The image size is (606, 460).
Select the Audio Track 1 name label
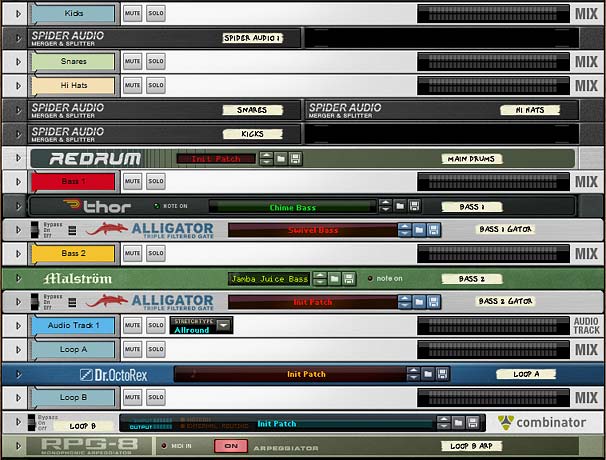coord(73,325)
